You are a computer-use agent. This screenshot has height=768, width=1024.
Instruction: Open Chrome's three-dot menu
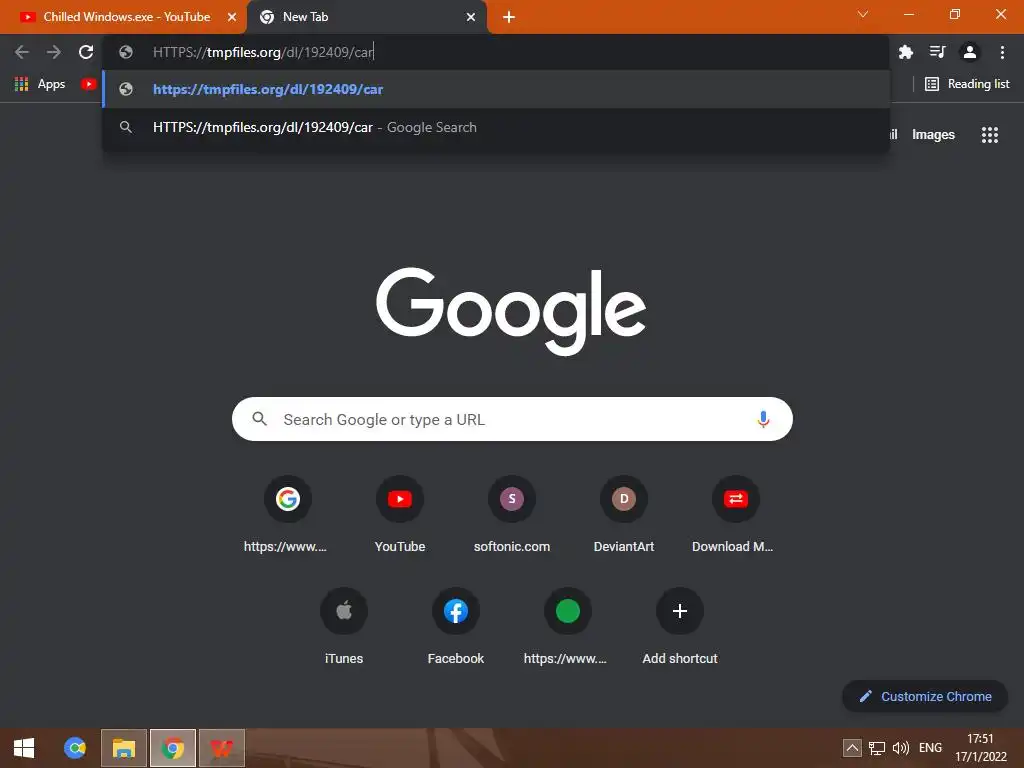[x=1002, y=52]
